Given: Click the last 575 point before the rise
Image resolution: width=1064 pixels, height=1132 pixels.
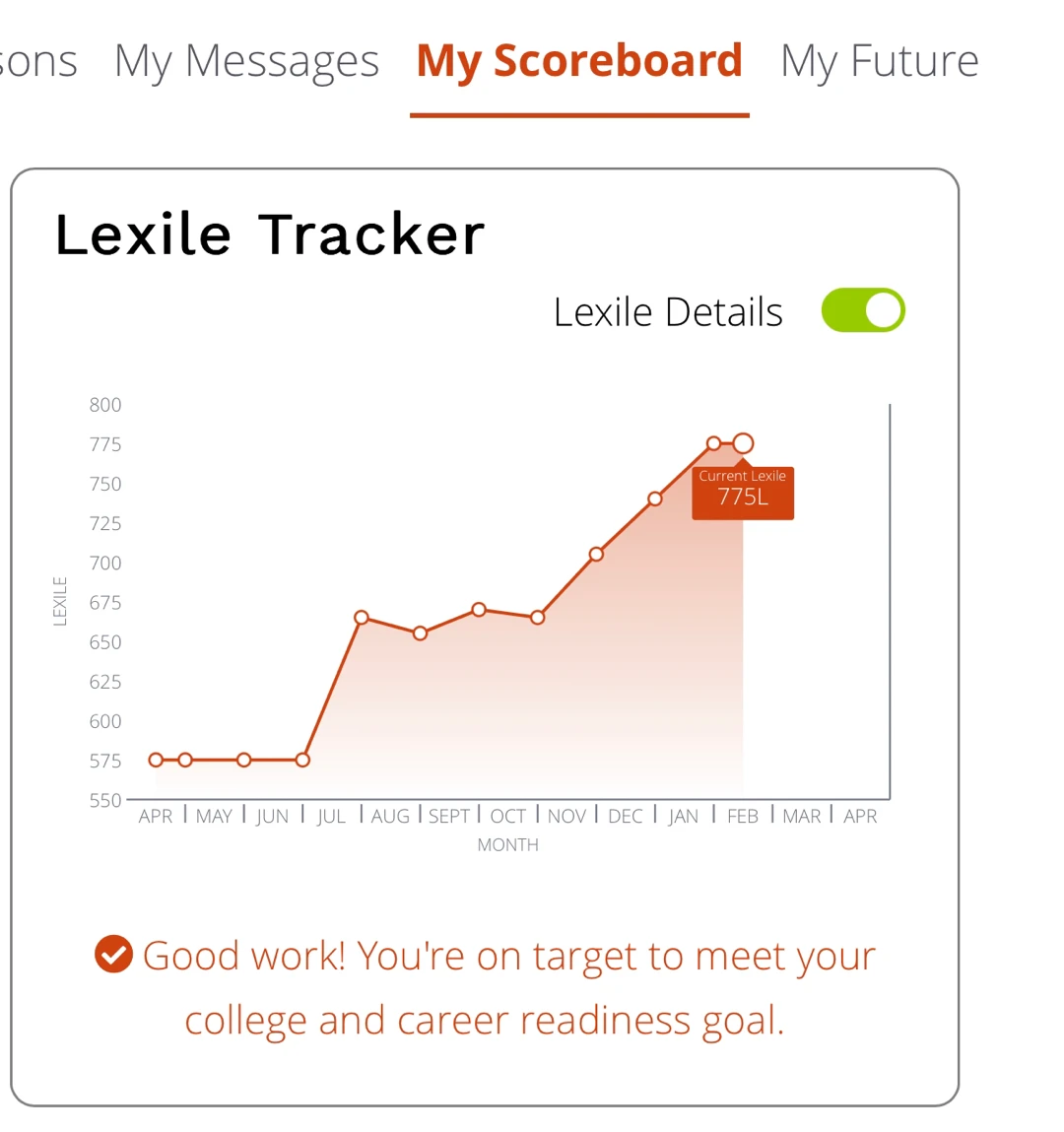Looking at the screenshot, I should click(303, 760).
